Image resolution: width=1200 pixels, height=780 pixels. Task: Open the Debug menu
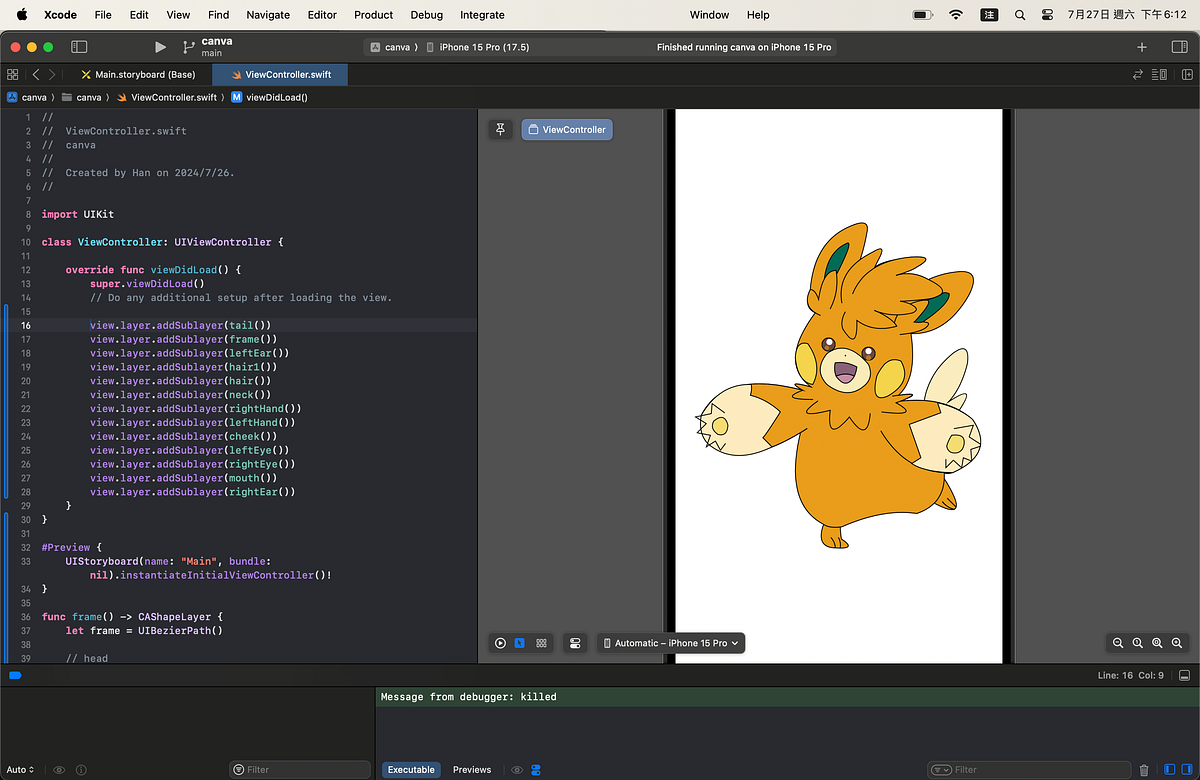tap(426, 15)
